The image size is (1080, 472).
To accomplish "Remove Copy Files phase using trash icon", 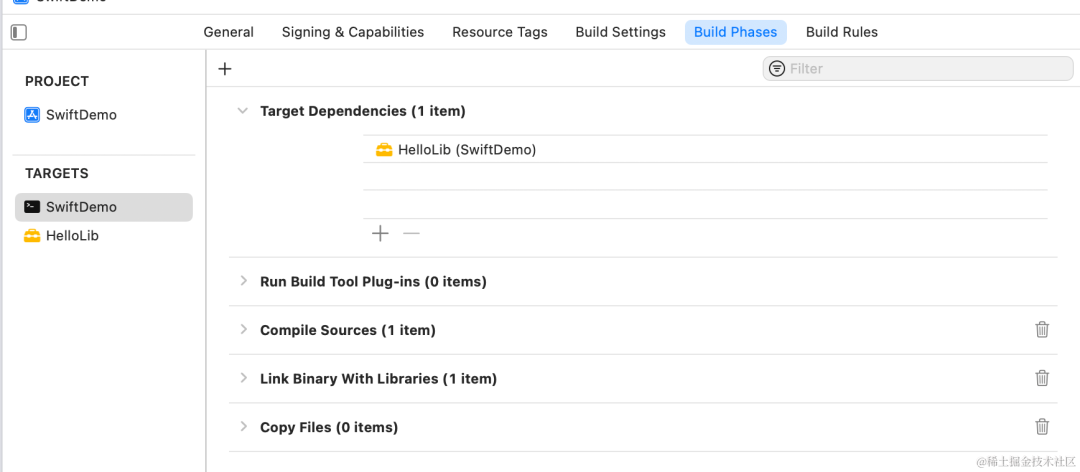I will point(1042,427).
